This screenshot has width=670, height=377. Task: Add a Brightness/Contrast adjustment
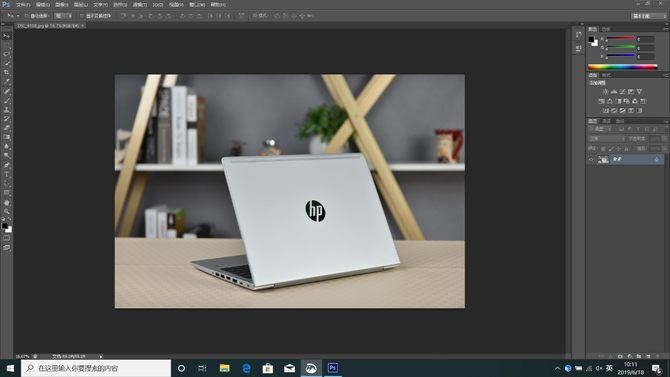[605, 91]
